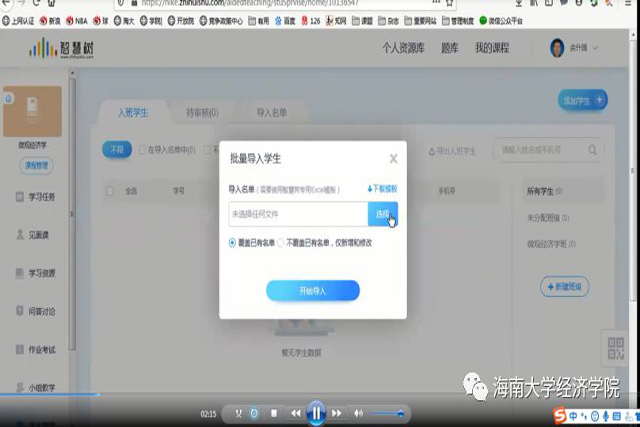Select the 覆盖已有名单 radio option
Screen dimensions: 640x427
tap(233, 242)
